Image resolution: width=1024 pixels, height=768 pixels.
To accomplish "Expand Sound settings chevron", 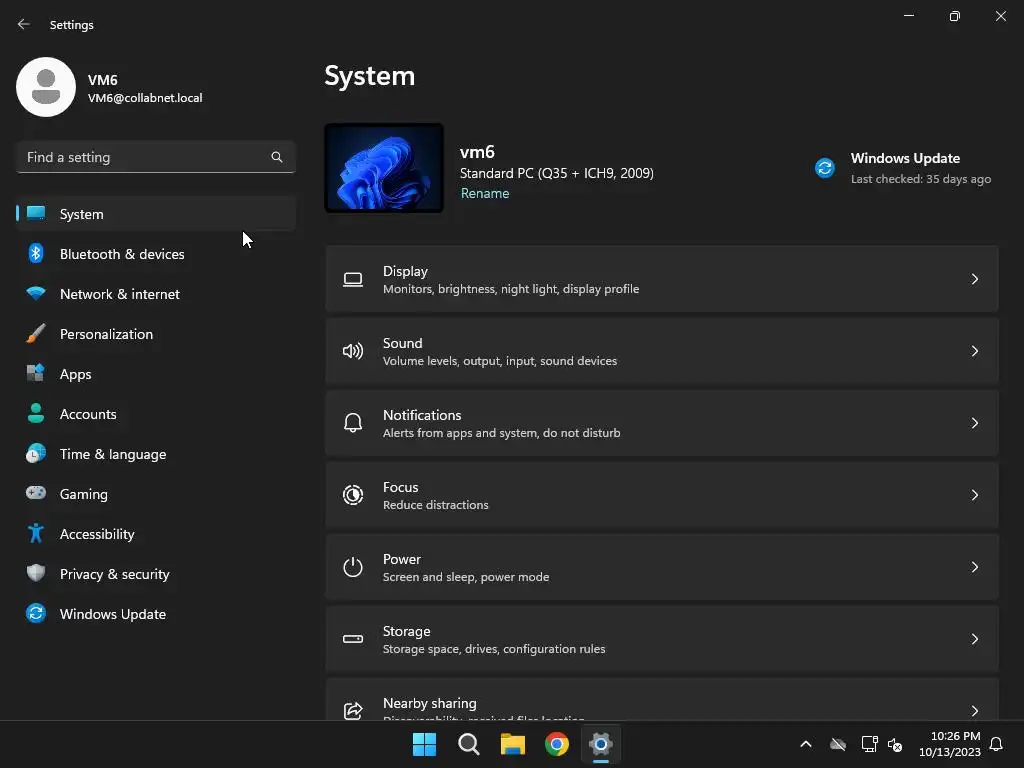I will [x=974, y=351].
